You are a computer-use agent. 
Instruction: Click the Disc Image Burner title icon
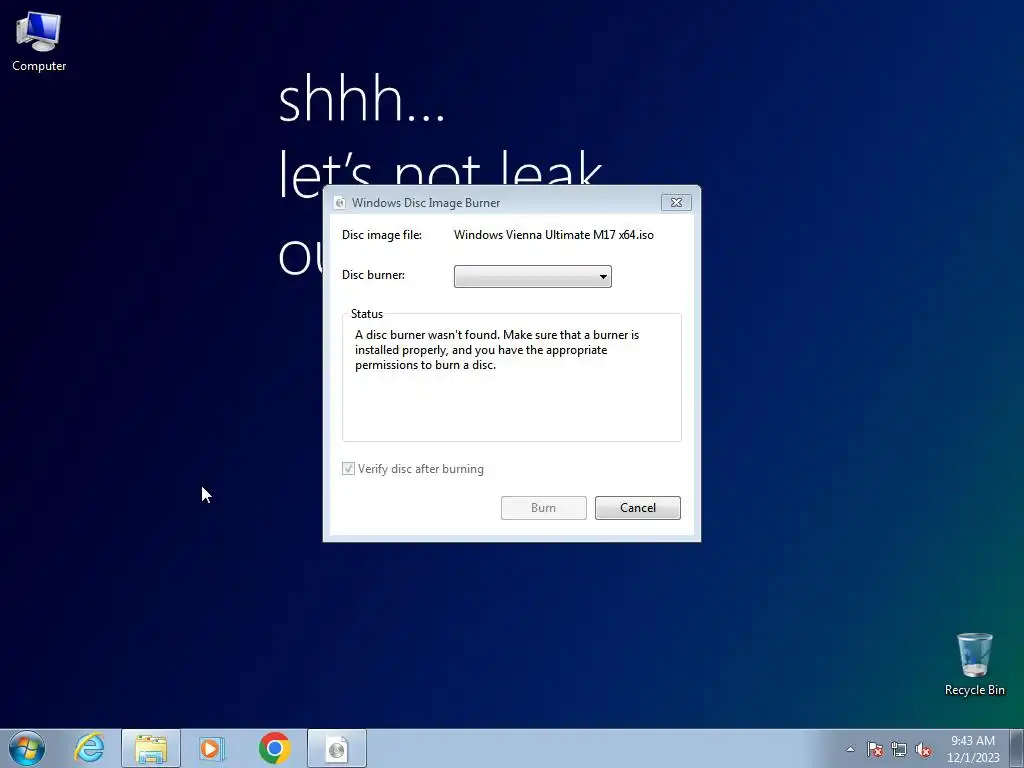click(340, 203)
